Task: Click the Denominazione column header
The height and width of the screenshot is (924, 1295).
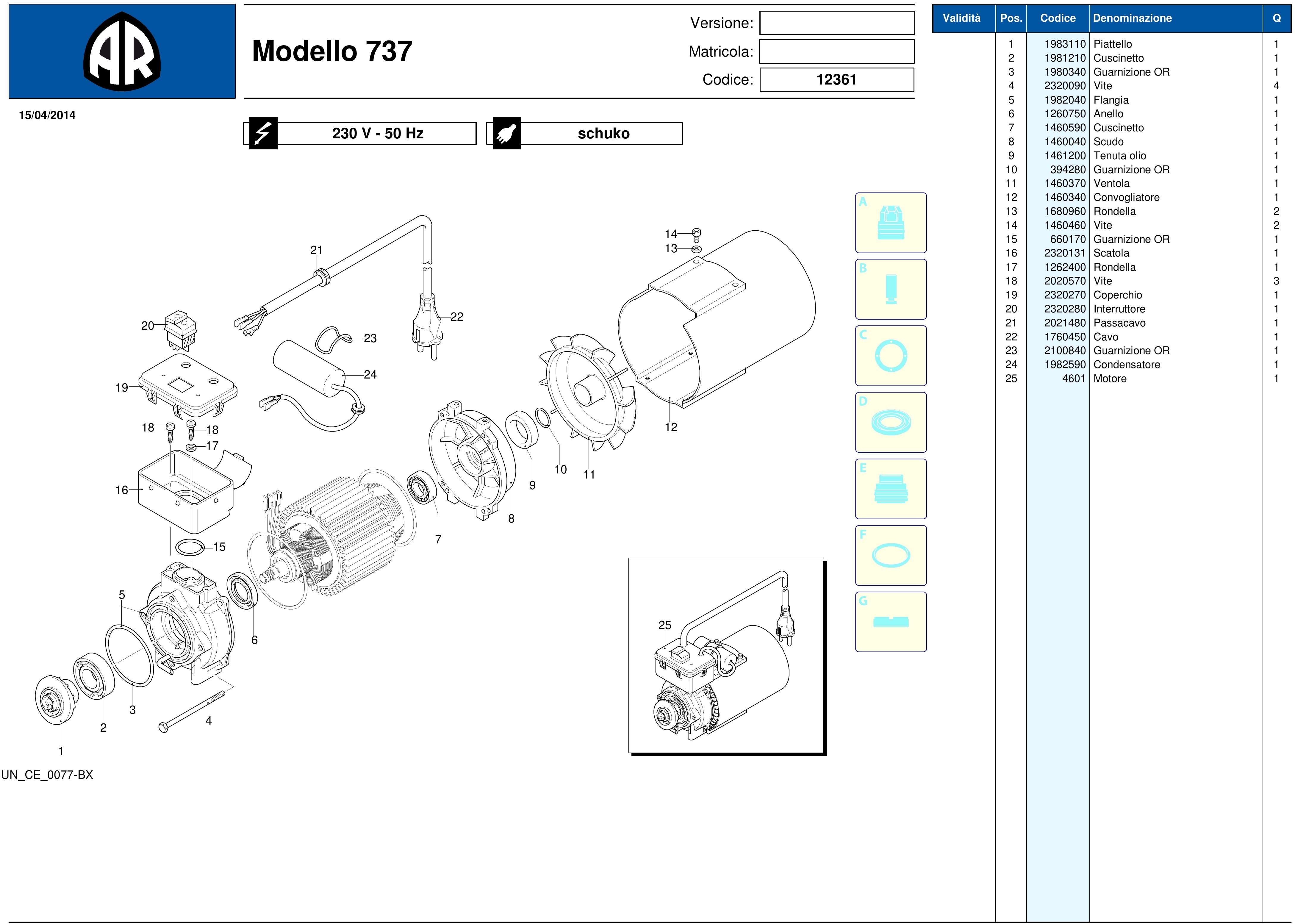Action: click(1132, 18)
